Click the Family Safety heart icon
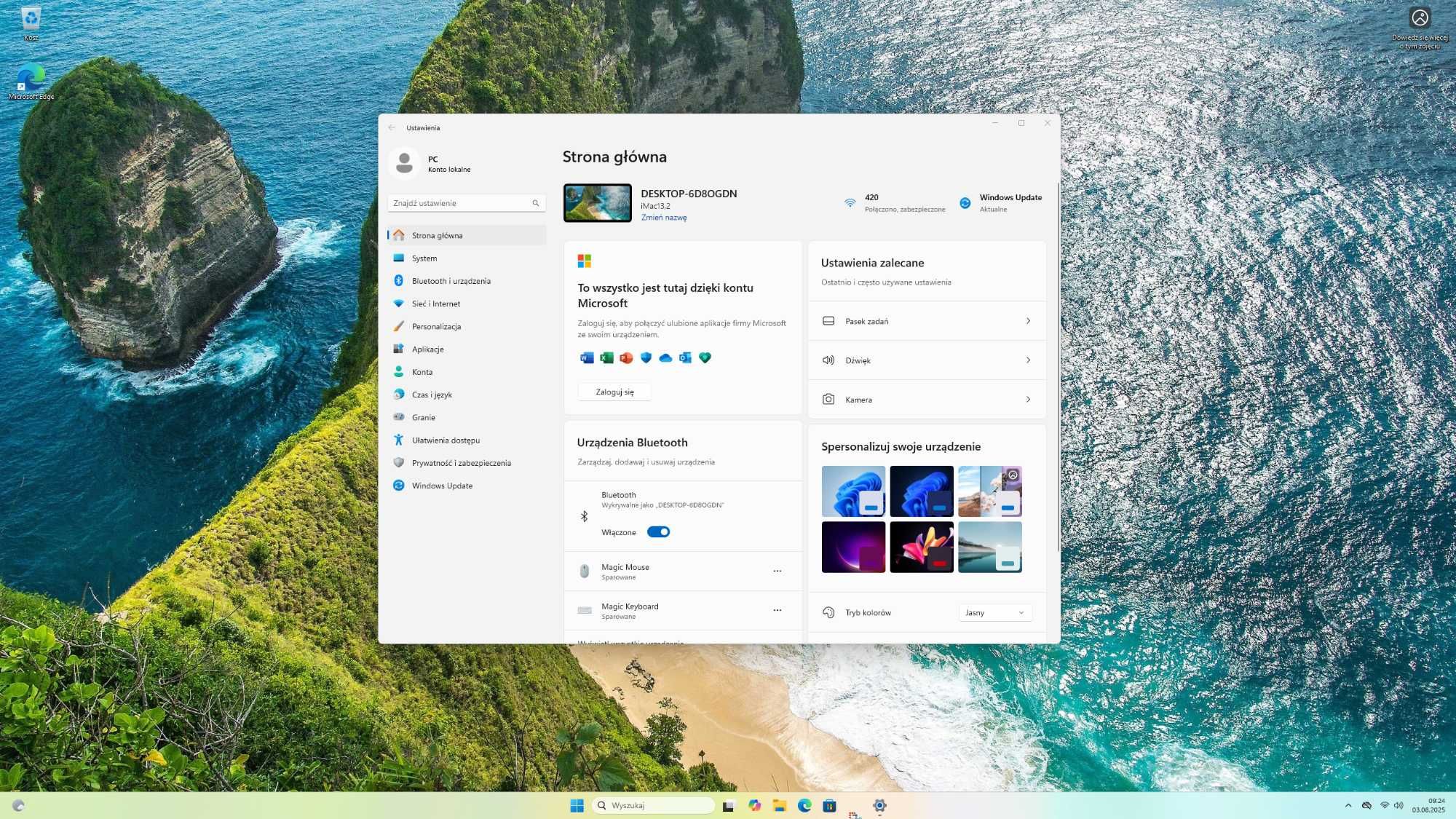Image resolution: width=1456 pixels, height=819 pixels. click(705, 357)
